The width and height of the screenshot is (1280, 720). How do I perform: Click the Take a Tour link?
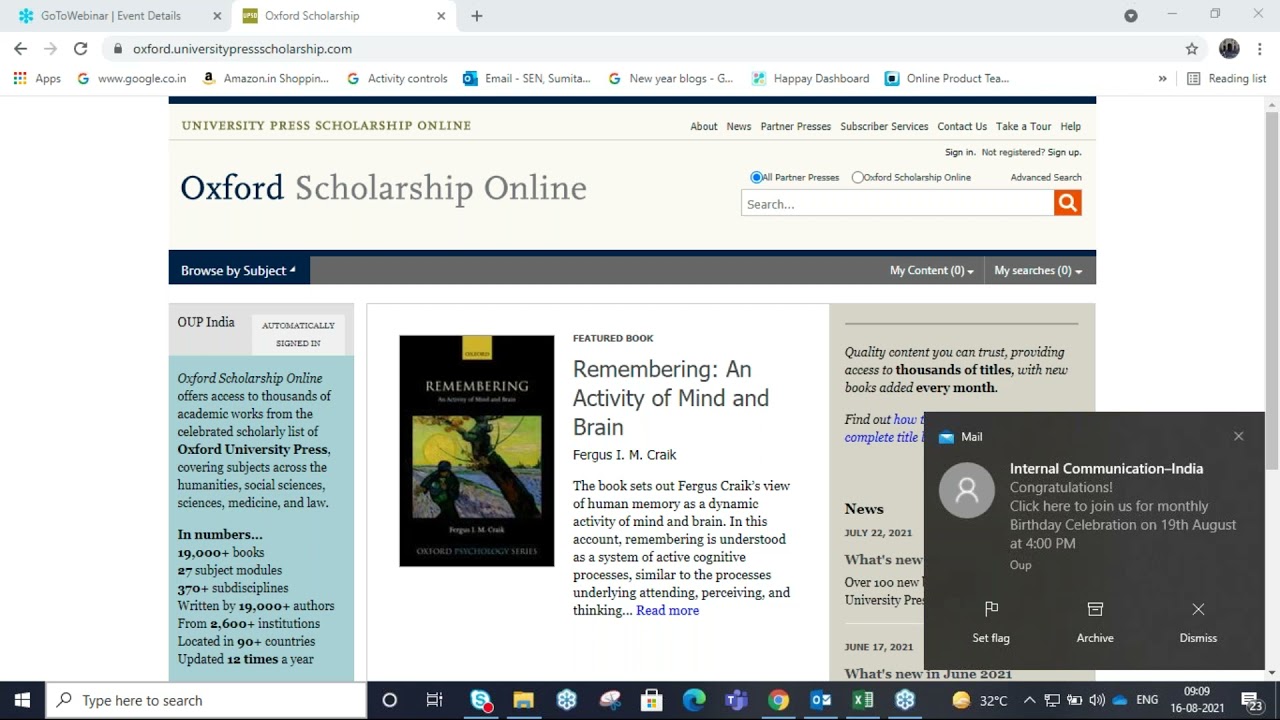(1023, 126)
